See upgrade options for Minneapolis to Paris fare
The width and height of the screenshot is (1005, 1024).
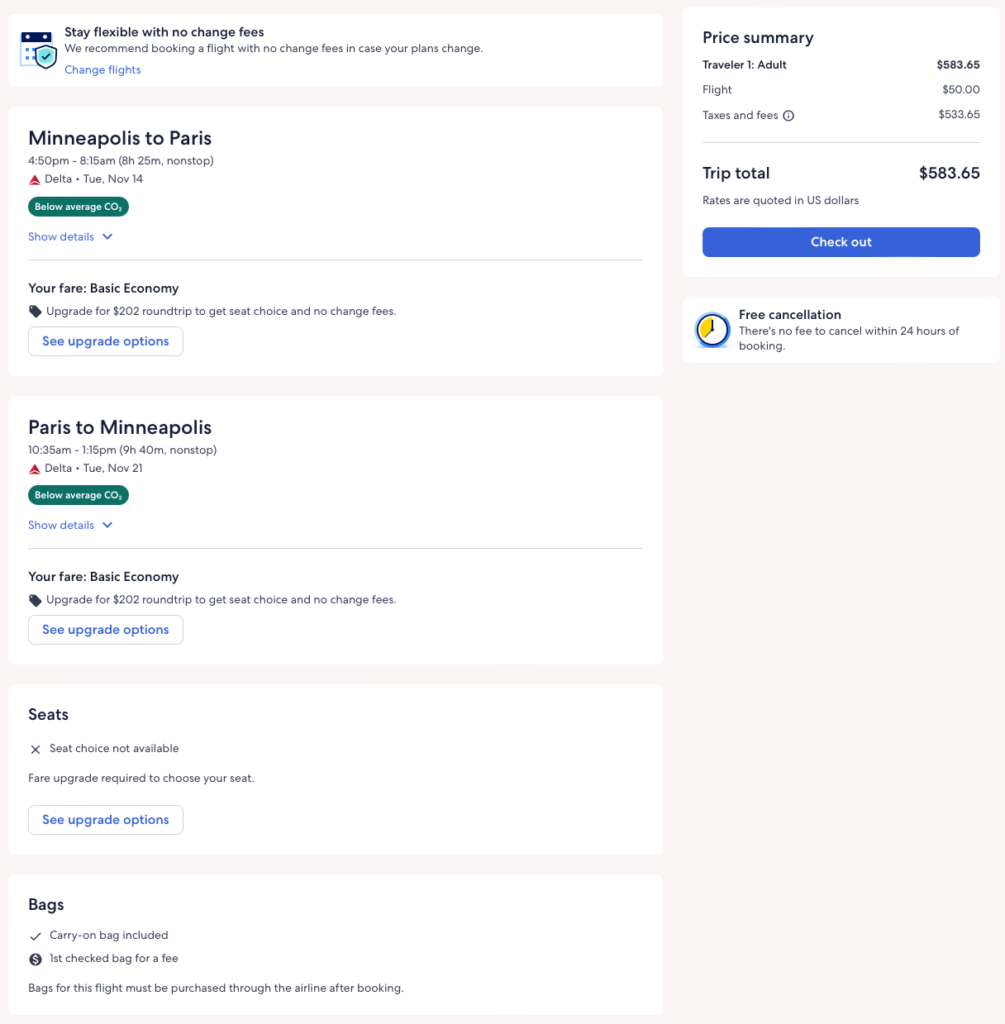point(105,341)
